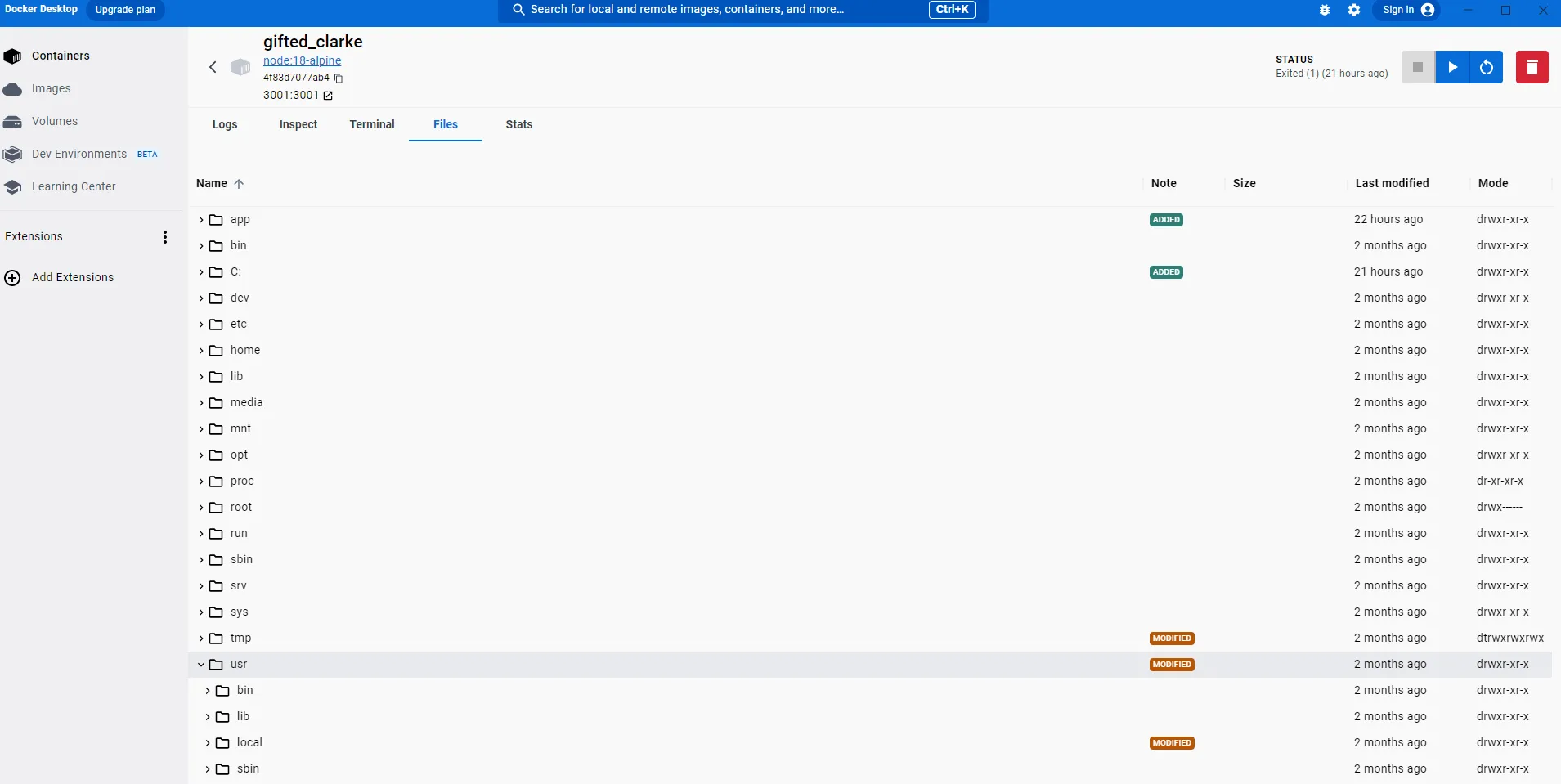The width and height of the screenshot is (1561, 784).
Task: Expand the usr sbin subfolder
Action: click(x=208, y=769)
